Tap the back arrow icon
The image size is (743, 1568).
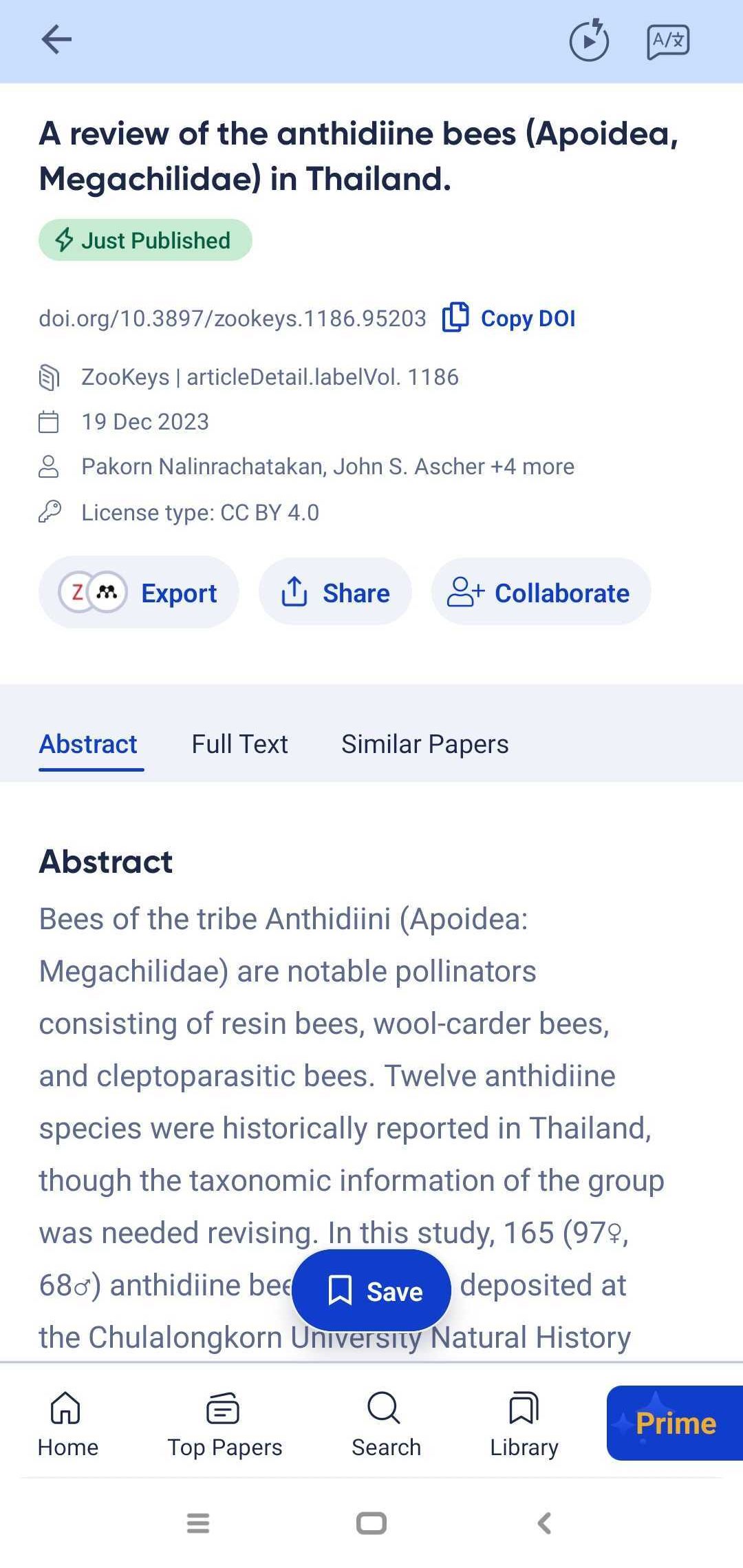tap(56, 39)
